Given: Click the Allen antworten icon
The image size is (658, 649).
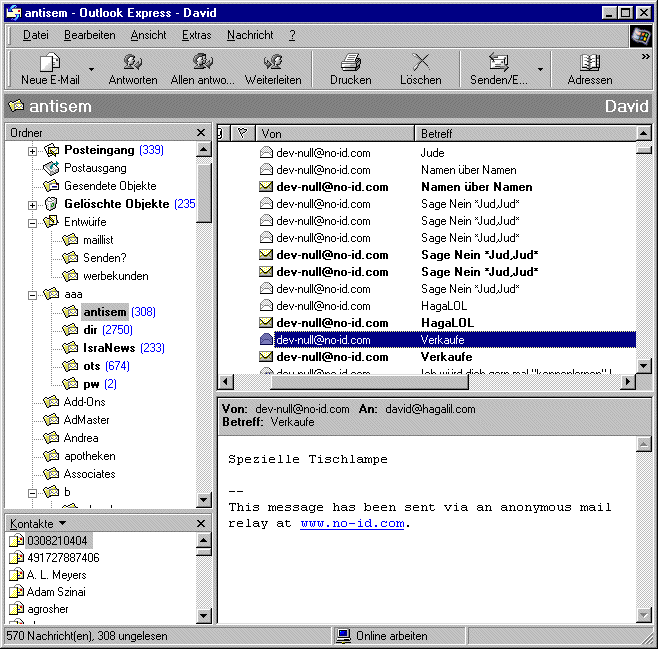Looking at the screenshot, I should coord(203,63).
